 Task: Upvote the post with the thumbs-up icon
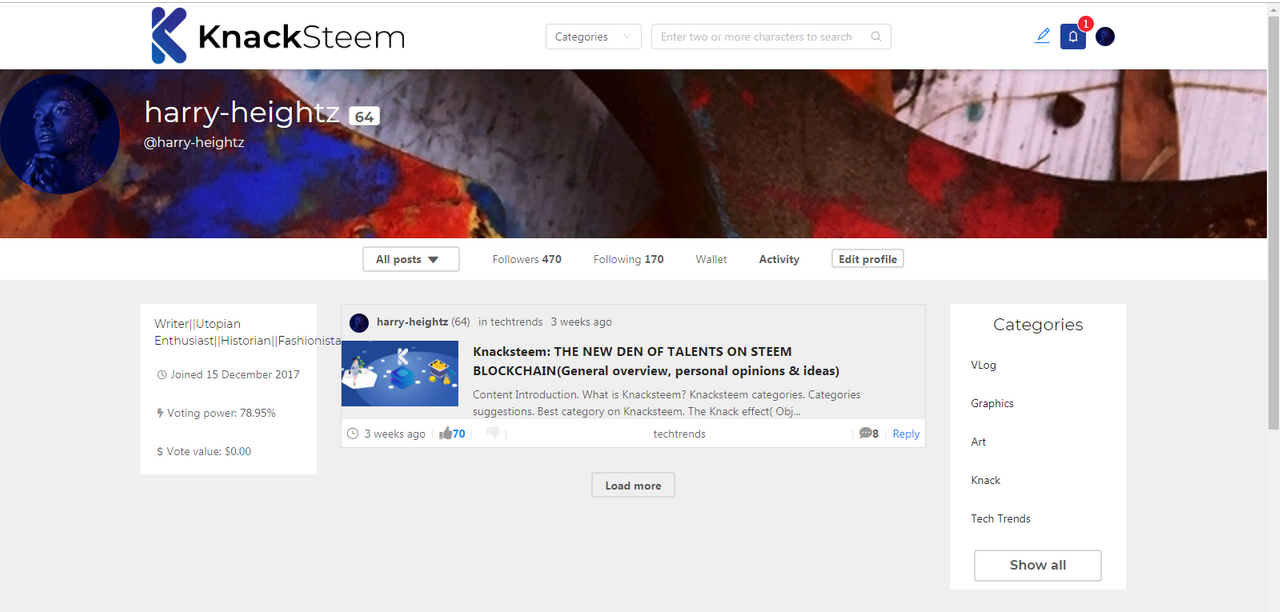[x=445, y=434]
